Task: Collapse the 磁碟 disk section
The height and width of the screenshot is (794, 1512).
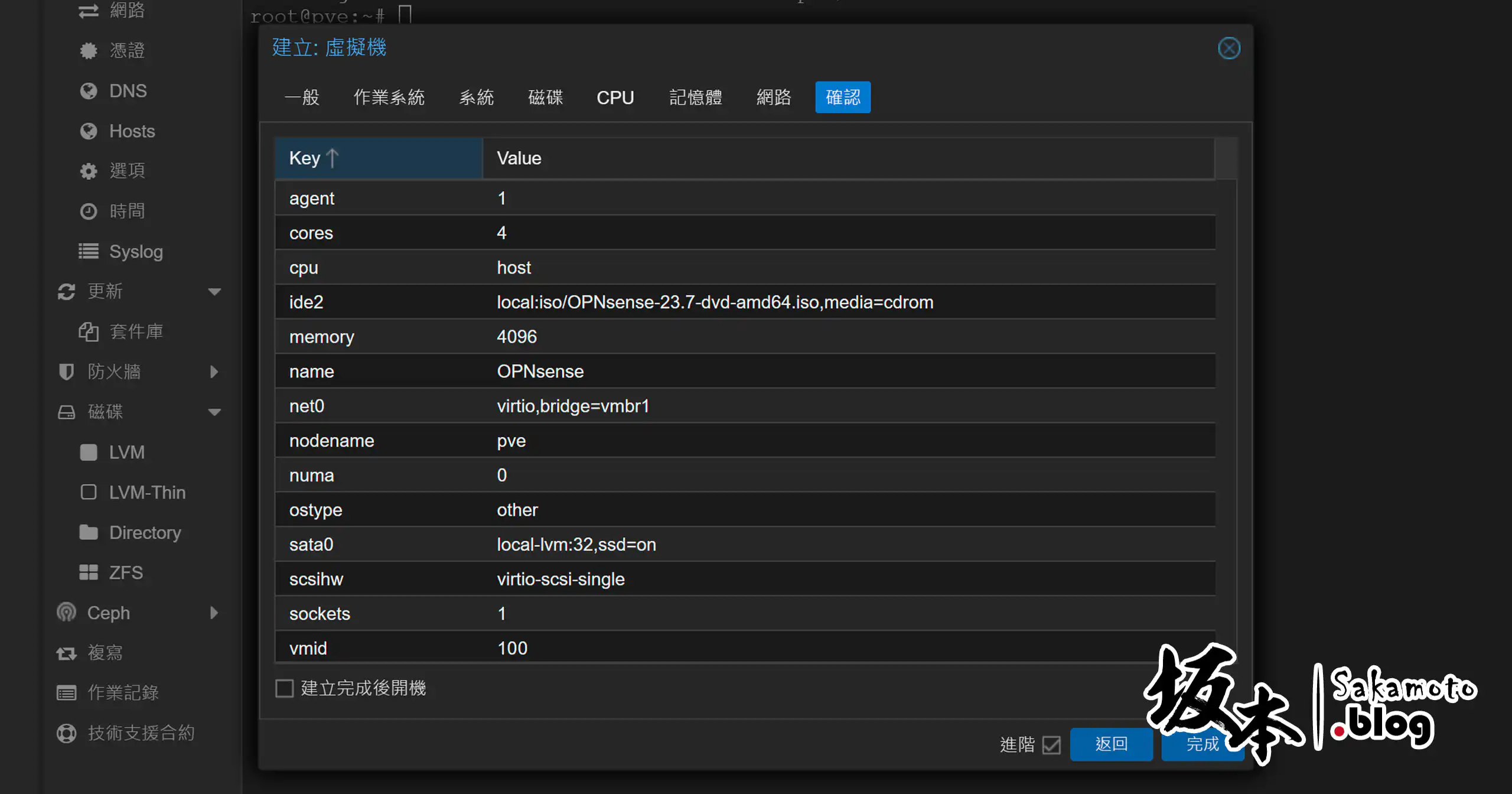Action: click(x=214, y=412)
